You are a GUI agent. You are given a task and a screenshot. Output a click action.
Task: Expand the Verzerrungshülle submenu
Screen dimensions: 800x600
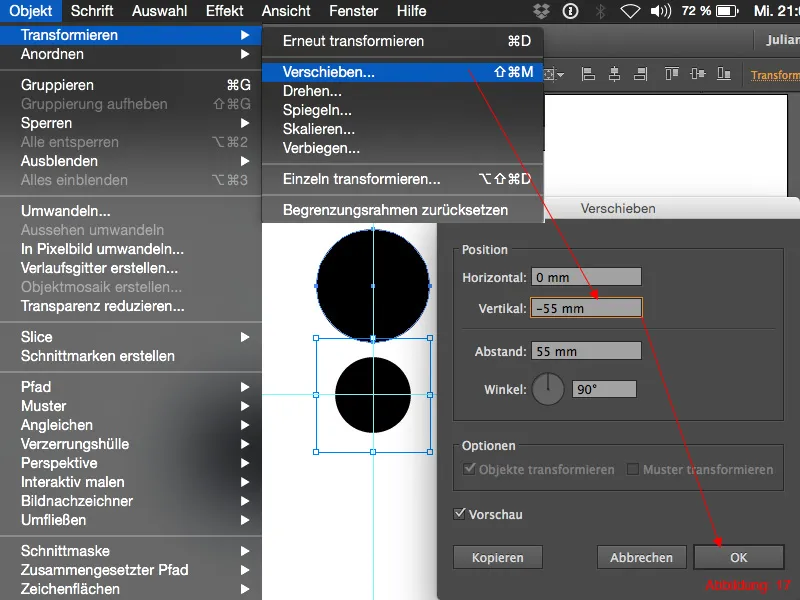[131, 444]
